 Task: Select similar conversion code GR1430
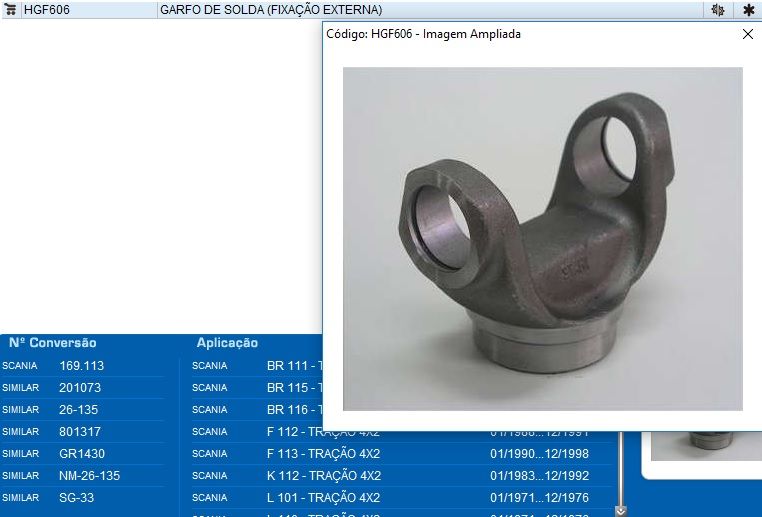pos(81,454)
